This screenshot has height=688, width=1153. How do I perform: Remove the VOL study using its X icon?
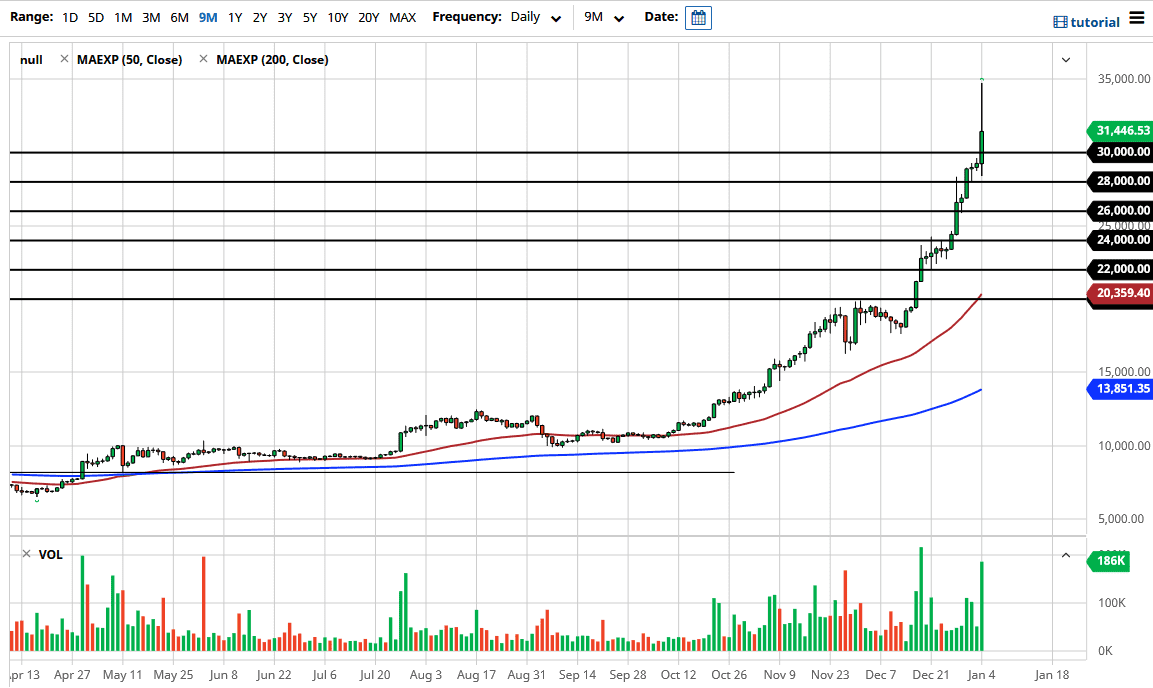click(x=28, y=554)
